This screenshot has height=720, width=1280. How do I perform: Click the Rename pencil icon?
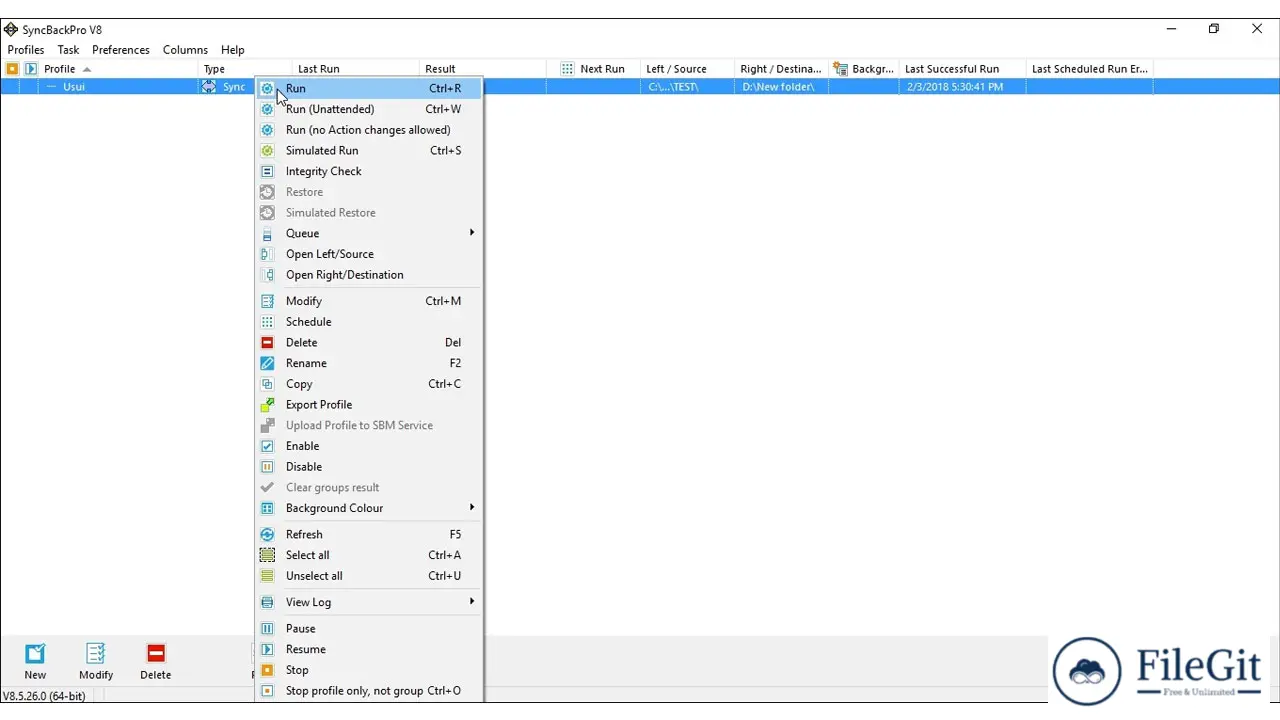click(x=267, y=363)
